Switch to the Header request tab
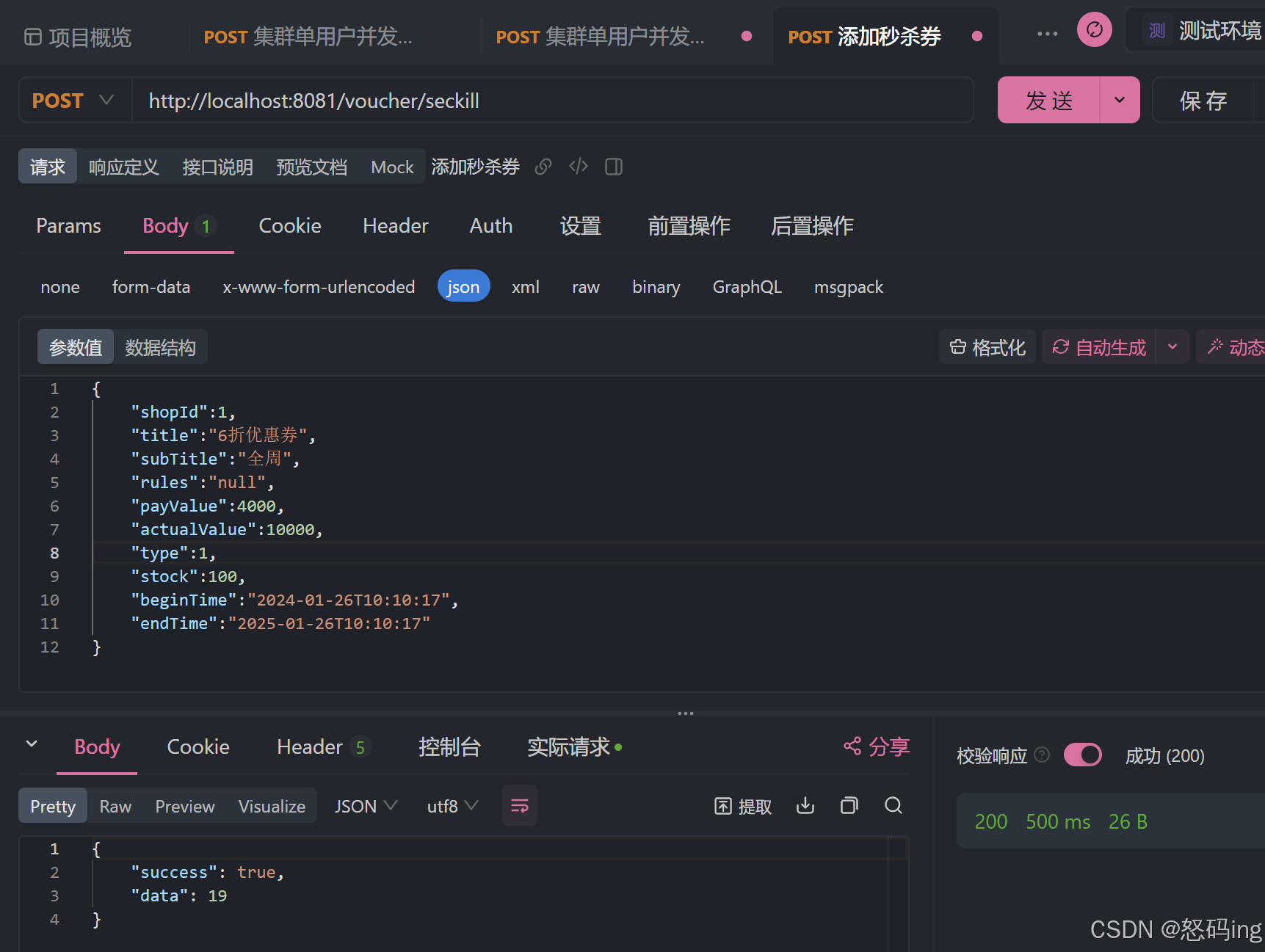This screenshot has height=952, width=1265. click(x=395, y=226)
